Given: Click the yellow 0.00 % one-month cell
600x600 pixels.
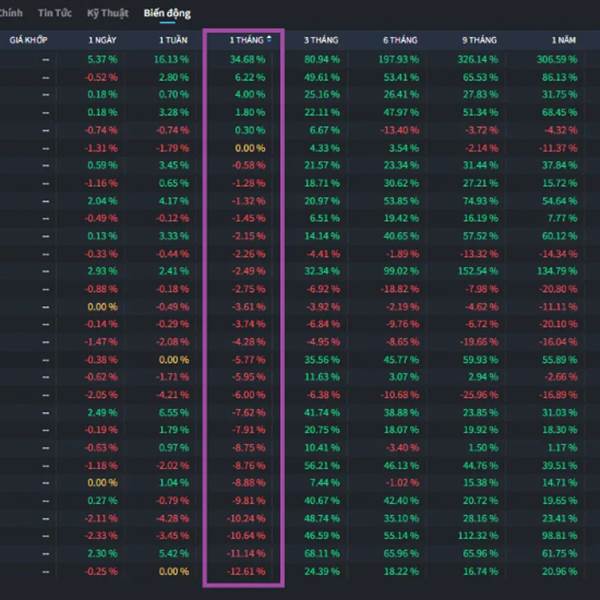Looking at the screenshot, I should pos(250,147).
